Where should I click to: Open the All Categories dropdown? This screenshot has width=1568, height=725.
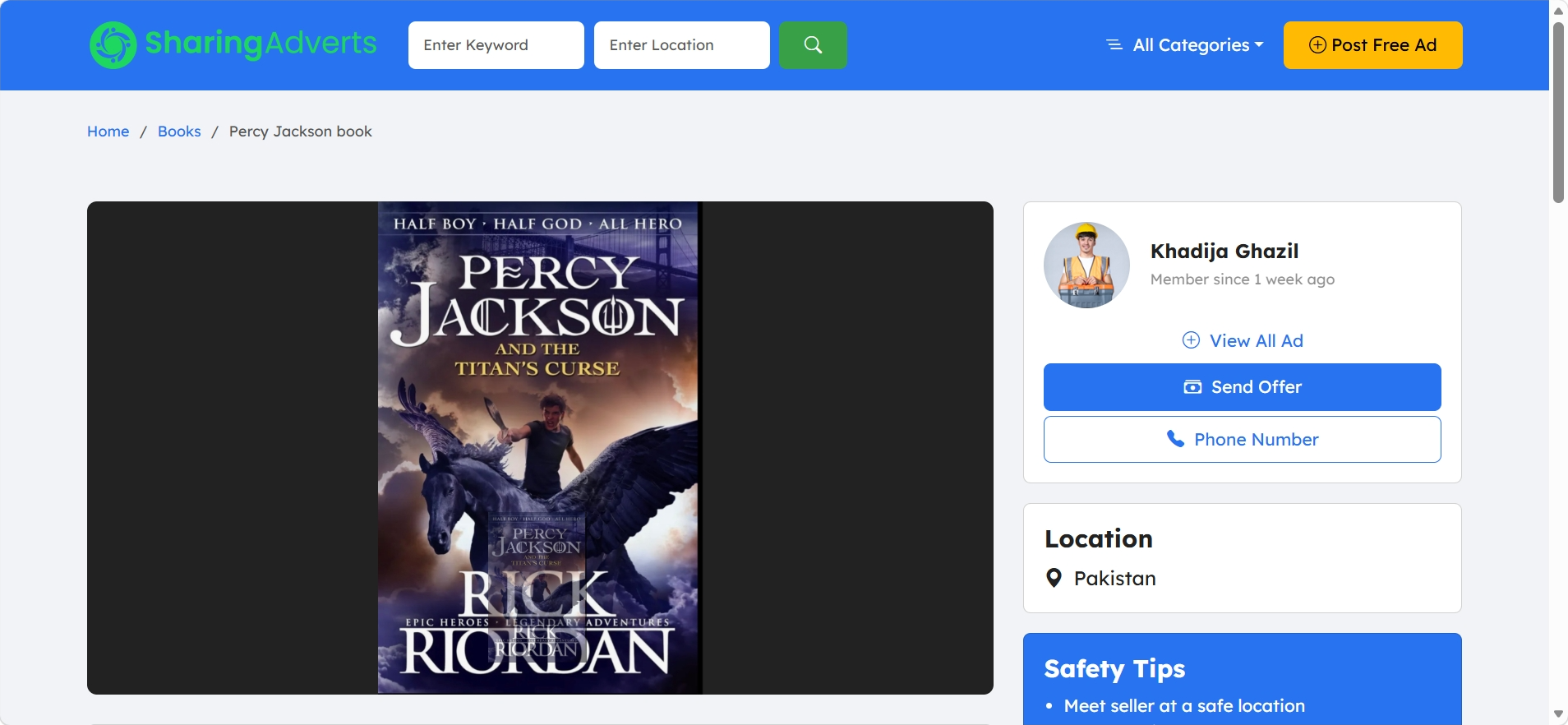coord(1185,45)
